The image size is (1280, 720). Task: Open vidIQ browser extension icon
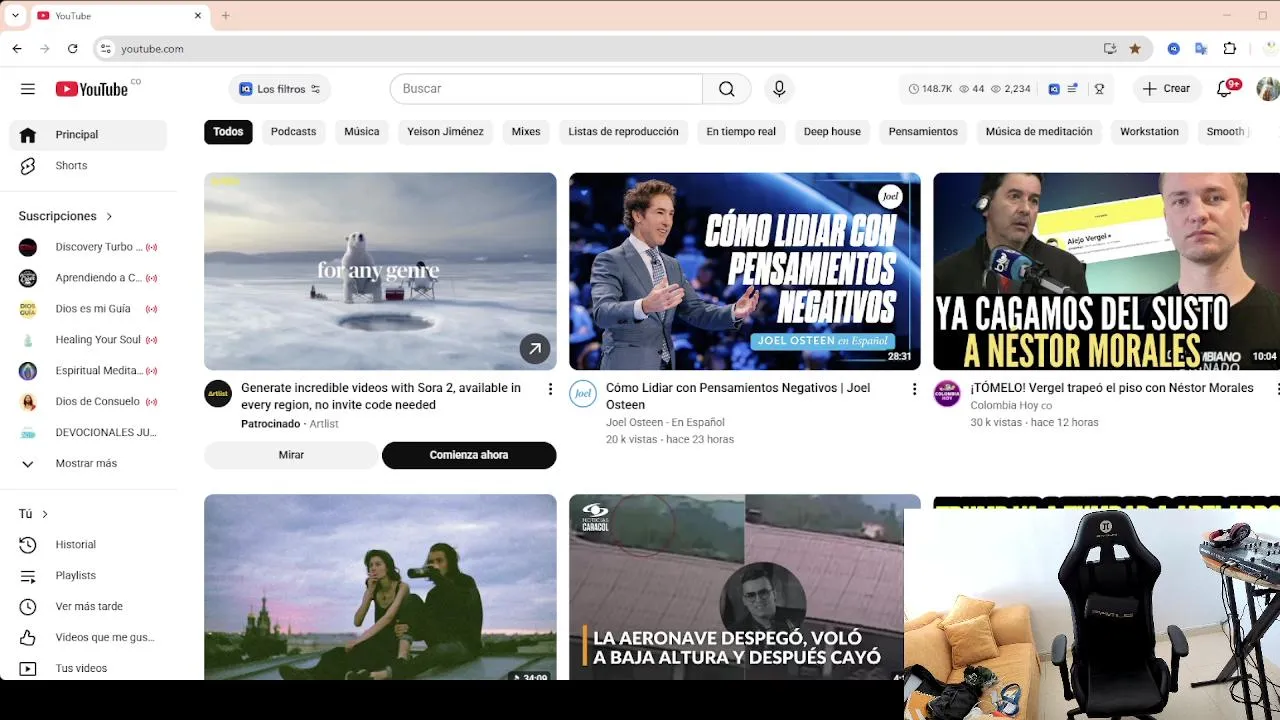coord(1174,48)
